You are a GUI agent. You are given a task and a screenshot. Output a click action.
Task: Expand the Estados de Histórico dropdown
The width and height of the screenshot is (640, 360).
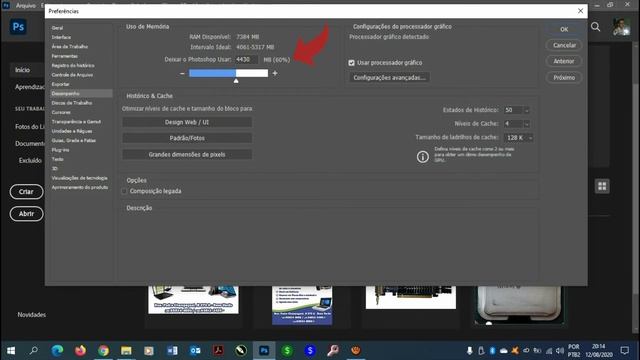527,110
